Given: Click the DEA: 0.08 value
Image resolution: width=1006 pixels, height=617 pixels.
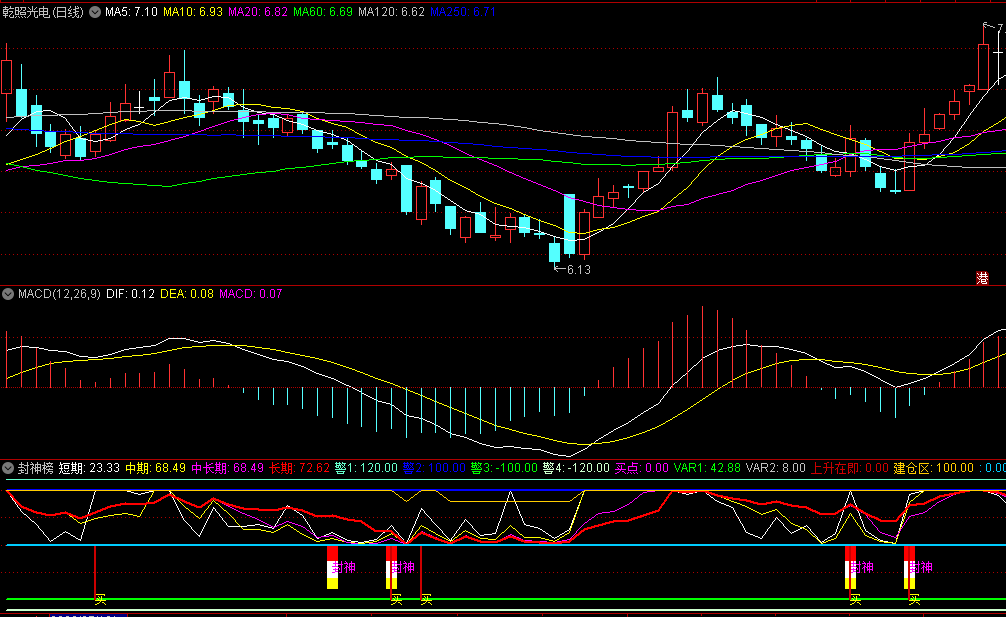Looking at the screenshot, I should click(x=187, y=294).
